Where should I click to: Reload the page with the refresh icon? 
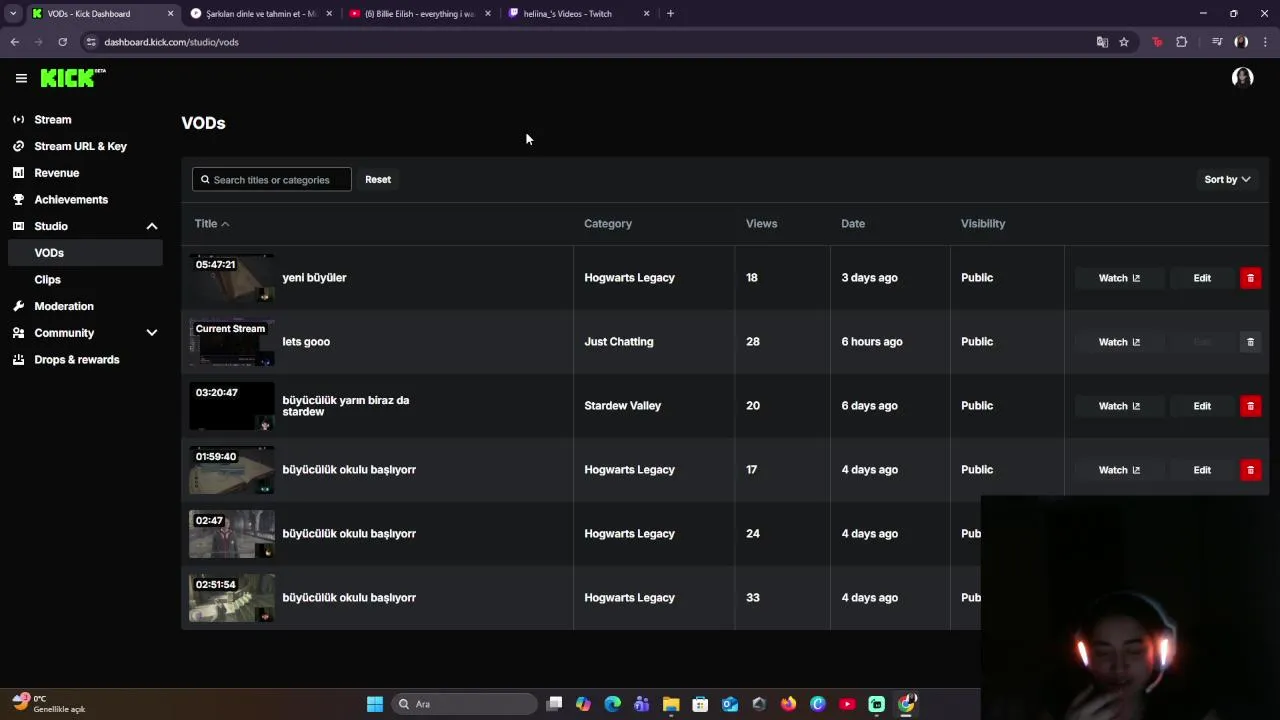62,42
